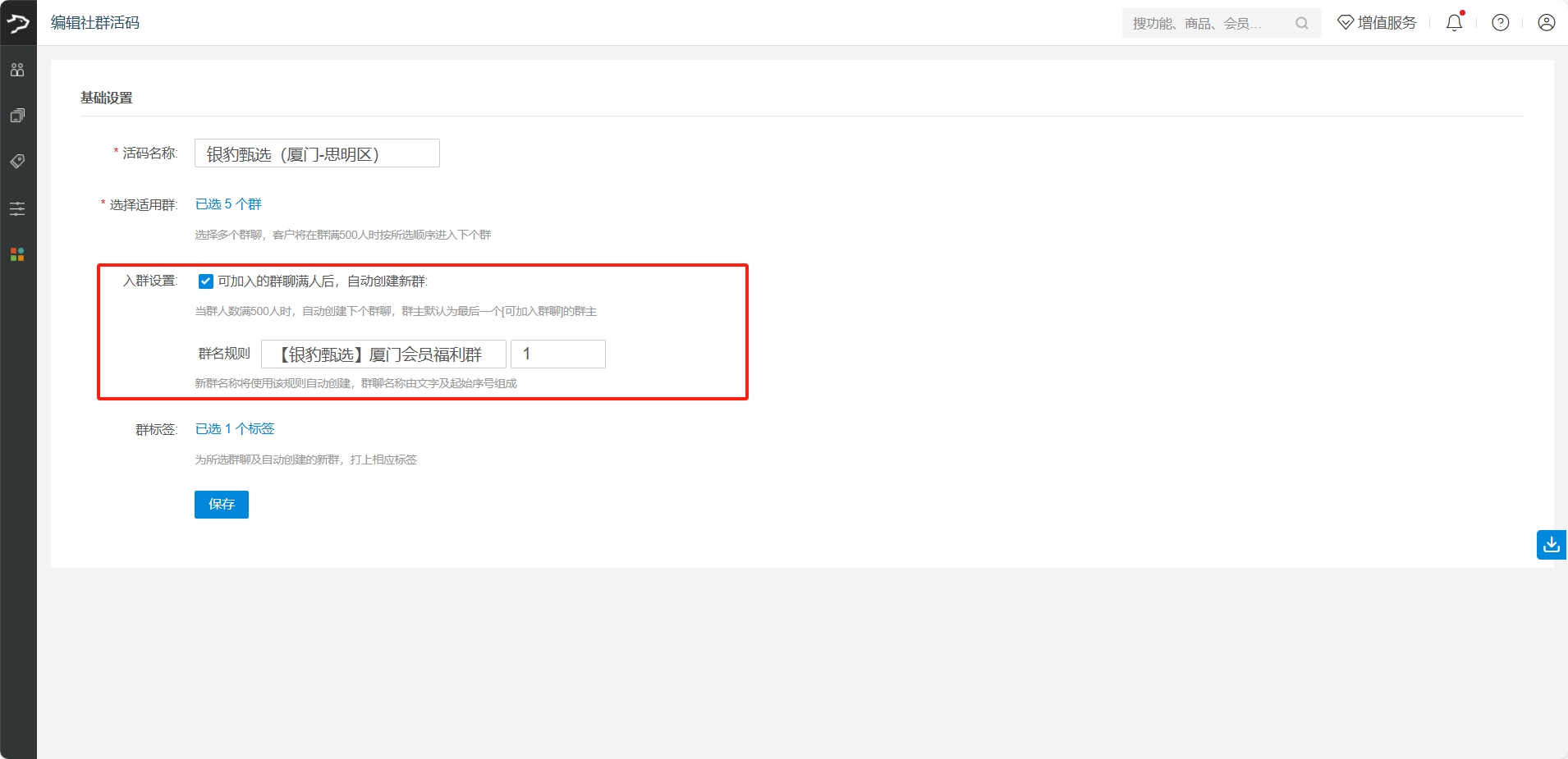Click the 已选 5 个群 link
1568x759 pixels.
(x=228, y=204)
